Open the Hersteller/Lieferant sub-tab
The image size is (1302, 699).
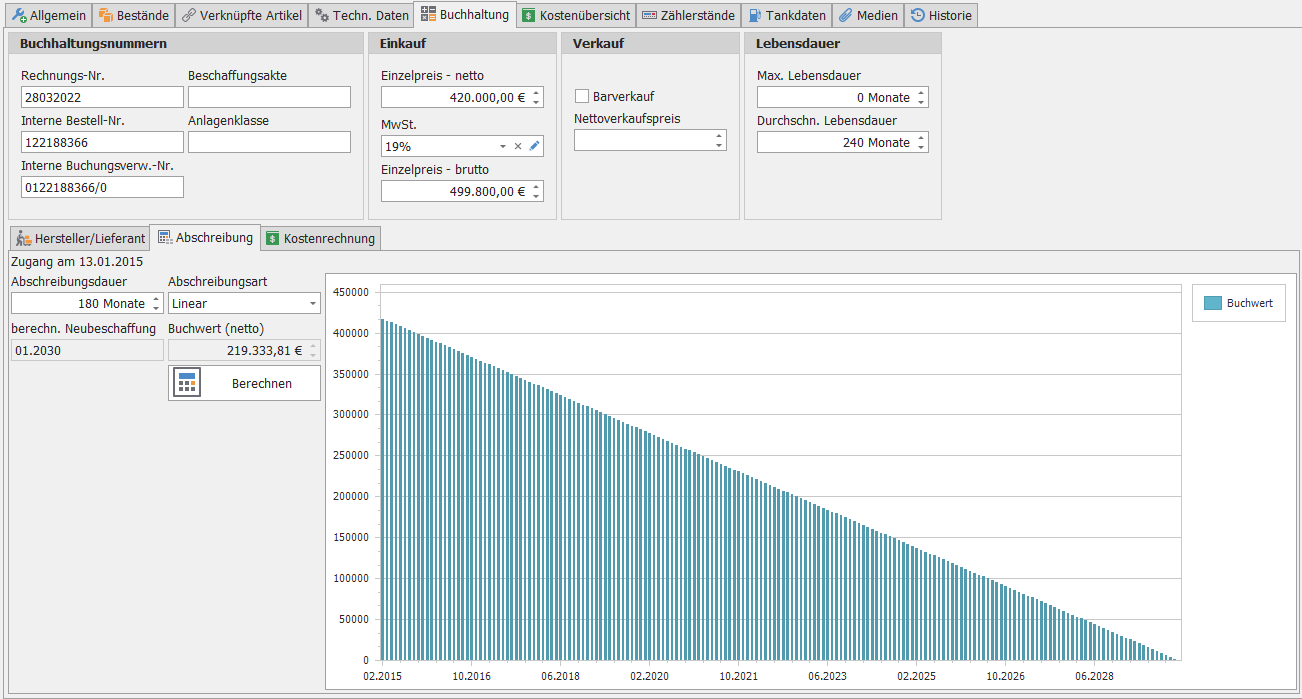pos(79,238)
